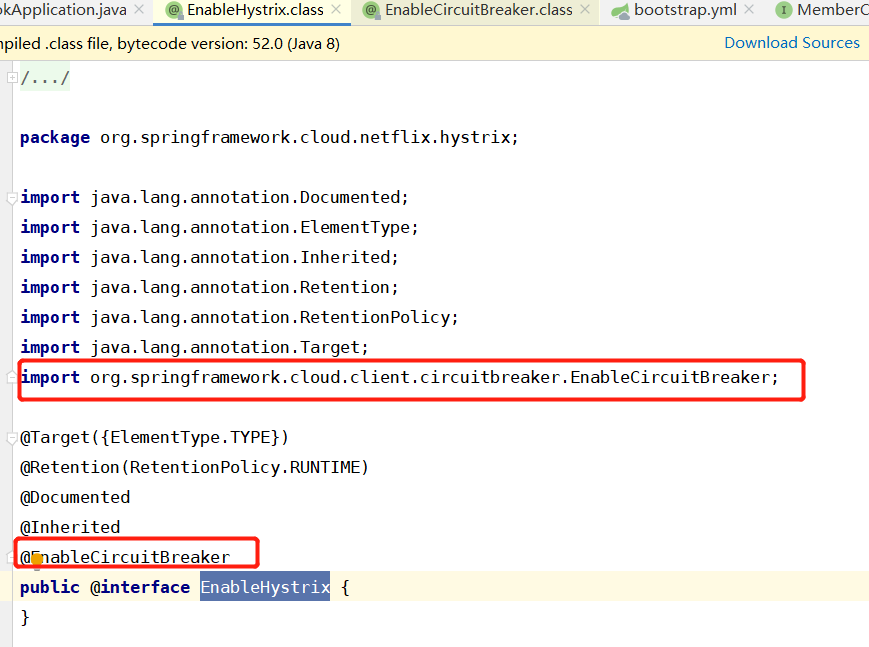
Task: Close the bootstrap.yml tab
Action: point(749,9)
